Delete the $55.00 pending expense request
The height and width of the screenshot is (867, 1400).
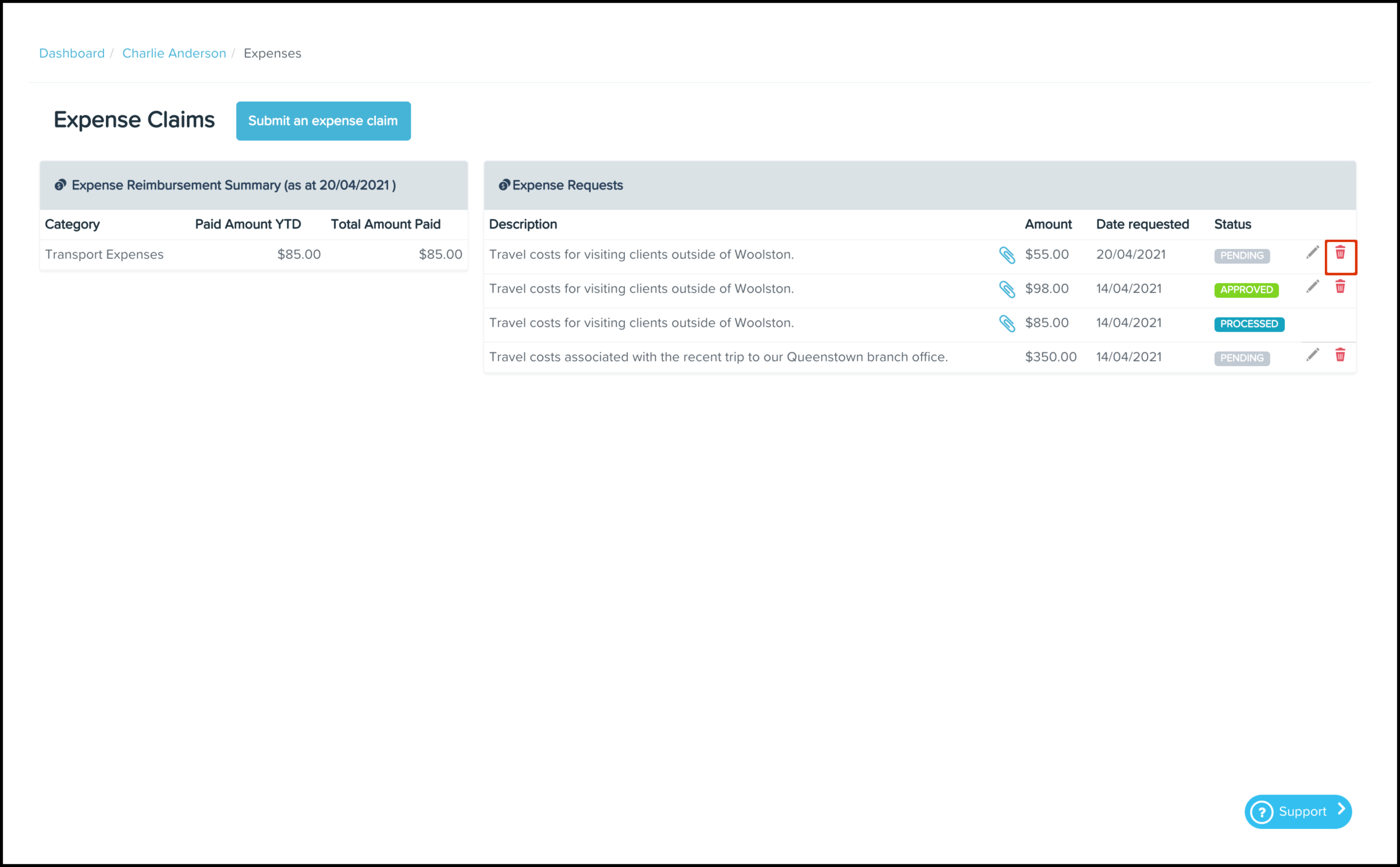(x=1340, y=253)
